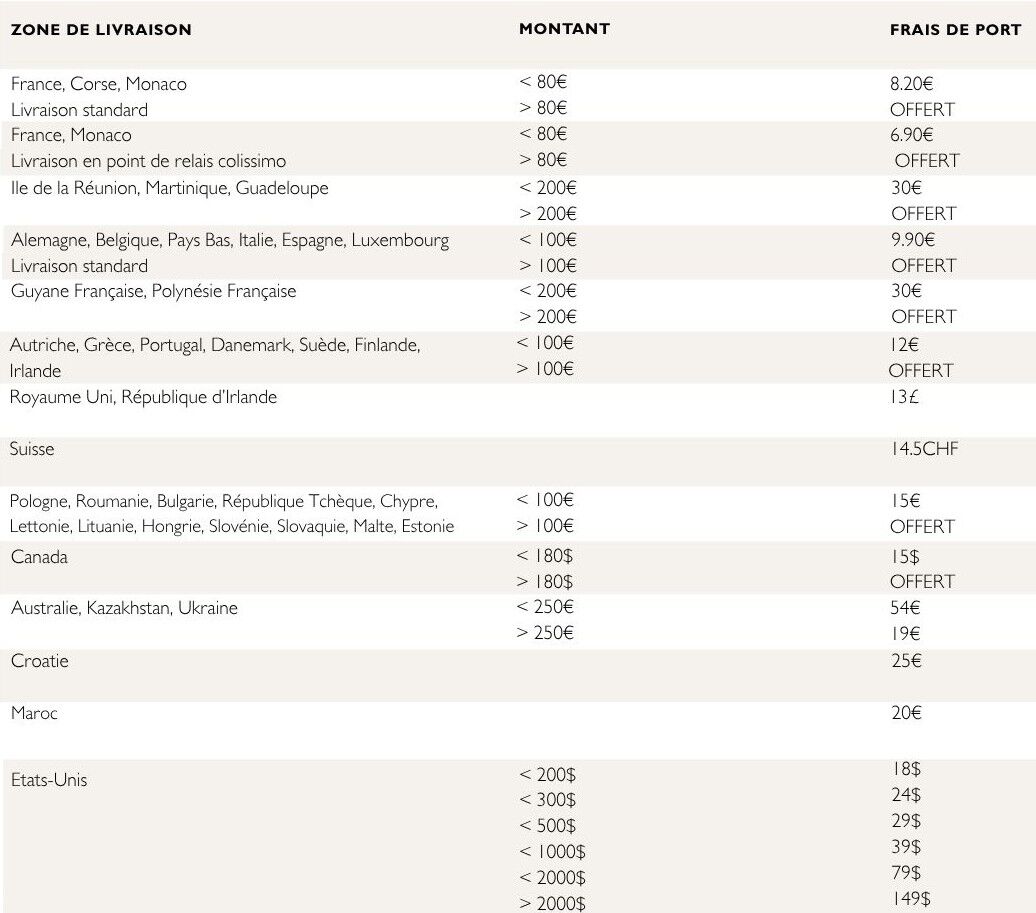Select Livraison en point de relais colissimo
Image resolution: width=1036 pixels, height=913 pixels.
[x=149, y=161]
